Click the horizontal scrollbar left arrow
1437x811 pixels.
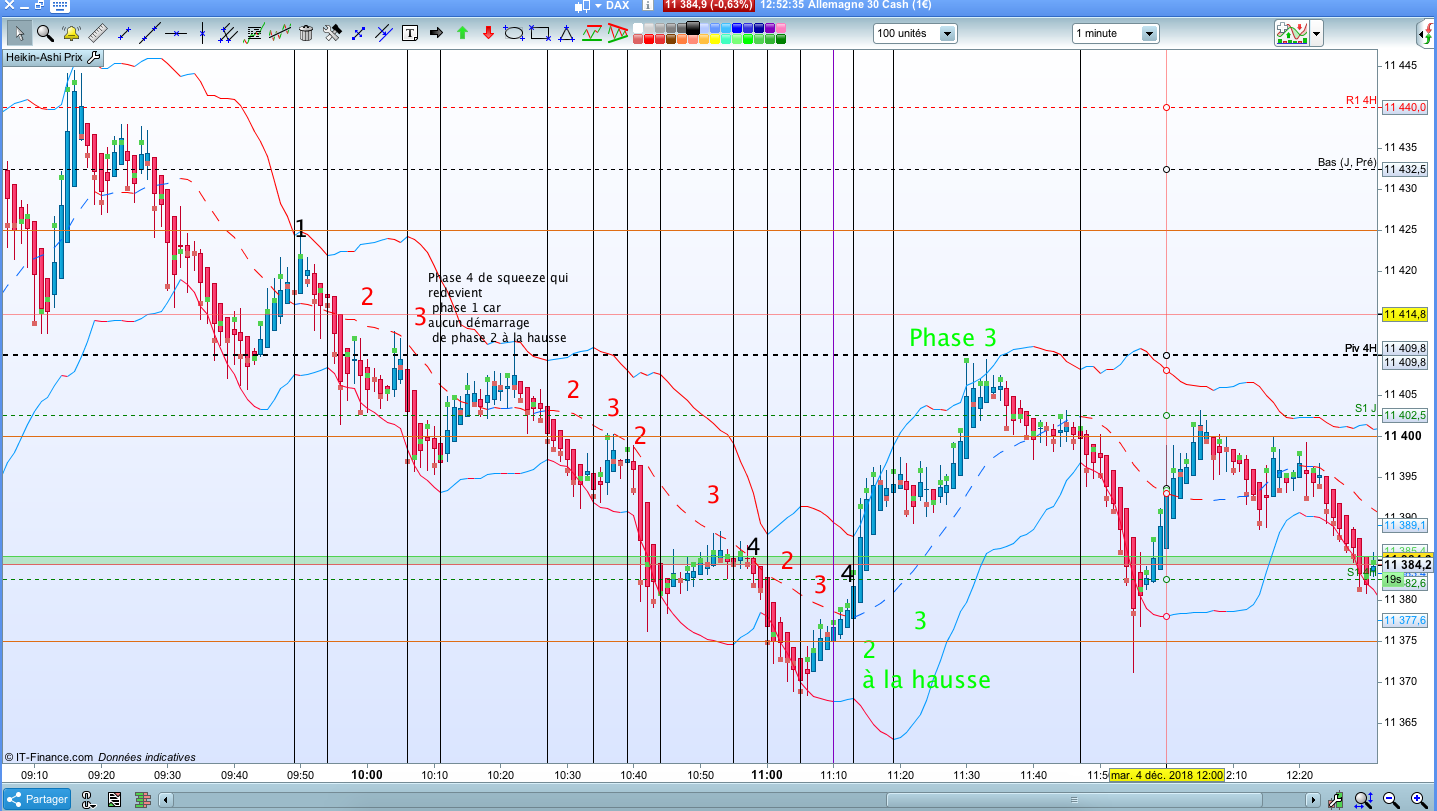pyautogui.click(x=167, y=799)
